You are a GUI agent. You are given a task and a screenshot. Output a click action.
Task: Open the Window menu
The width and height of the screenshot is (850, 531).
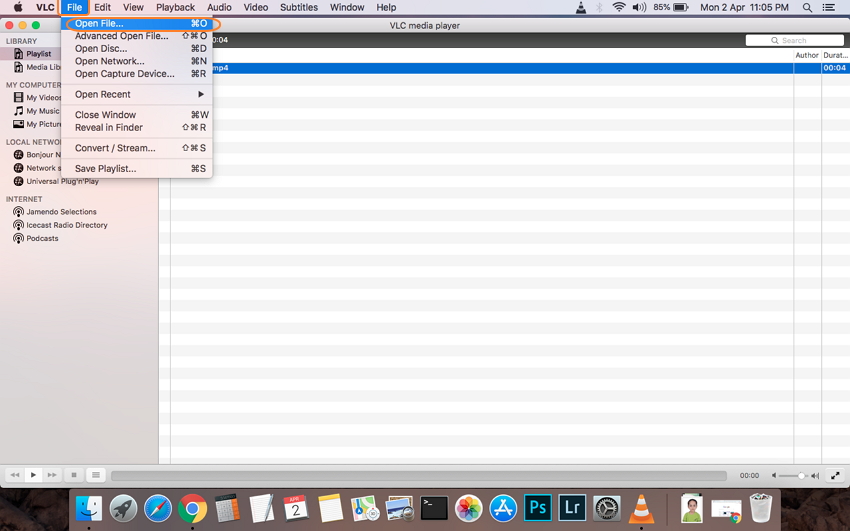pos(347,8)
